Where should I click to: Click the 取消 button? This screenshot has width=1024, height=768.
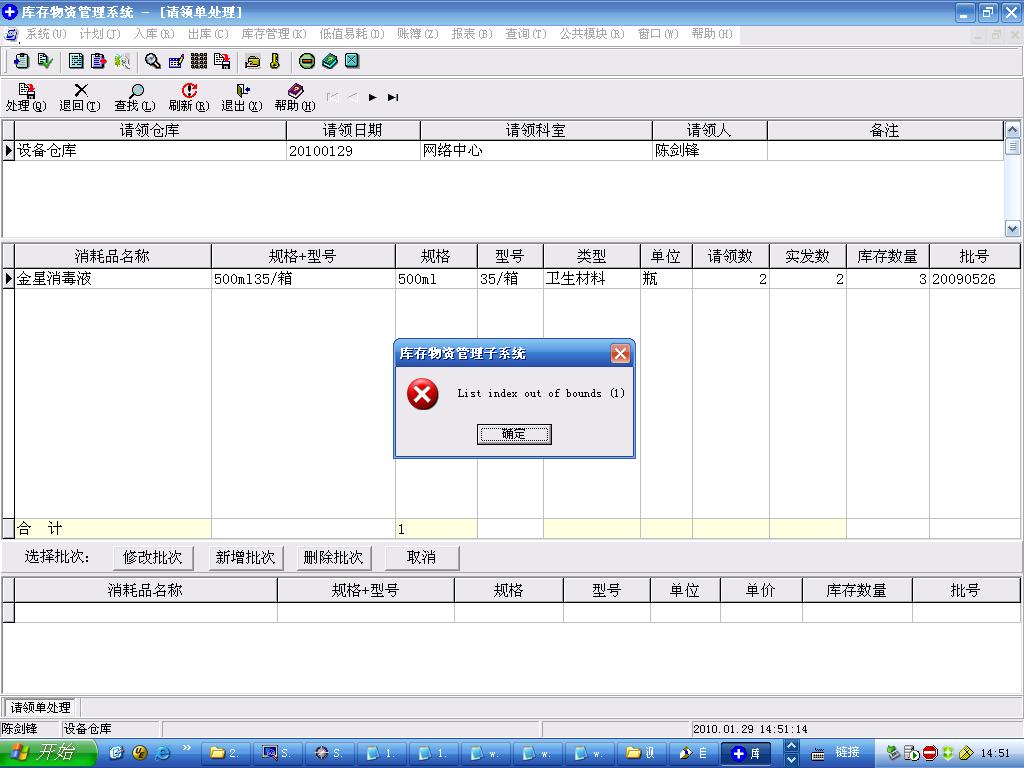[x=422, y=558]
